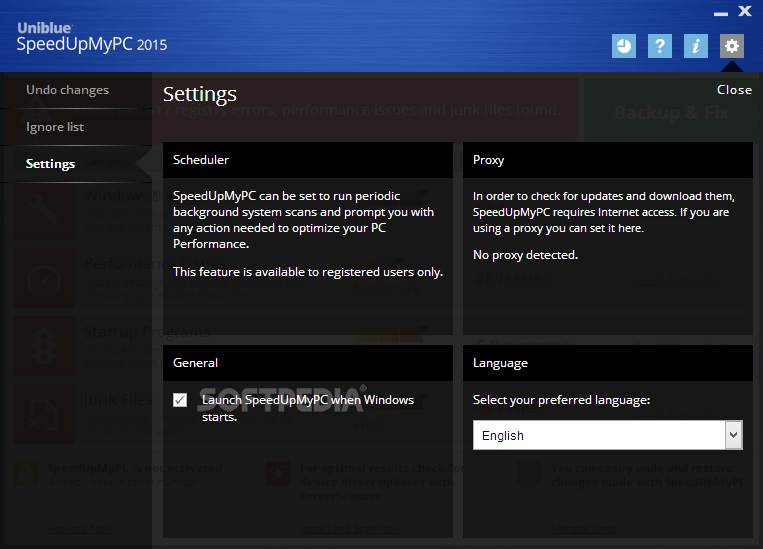Open Ignore list section
Viewport: 763px width, 549px height.
(55, 127)
